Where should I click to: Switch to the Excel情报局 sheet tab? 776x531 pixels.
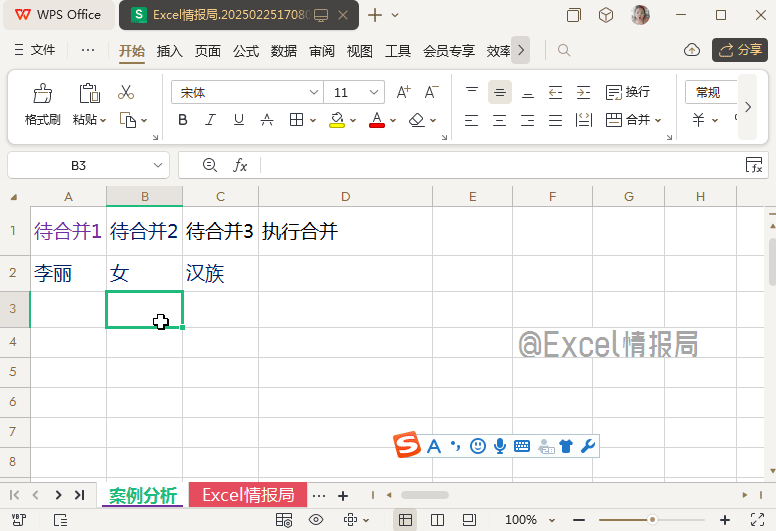click(247, 495)
